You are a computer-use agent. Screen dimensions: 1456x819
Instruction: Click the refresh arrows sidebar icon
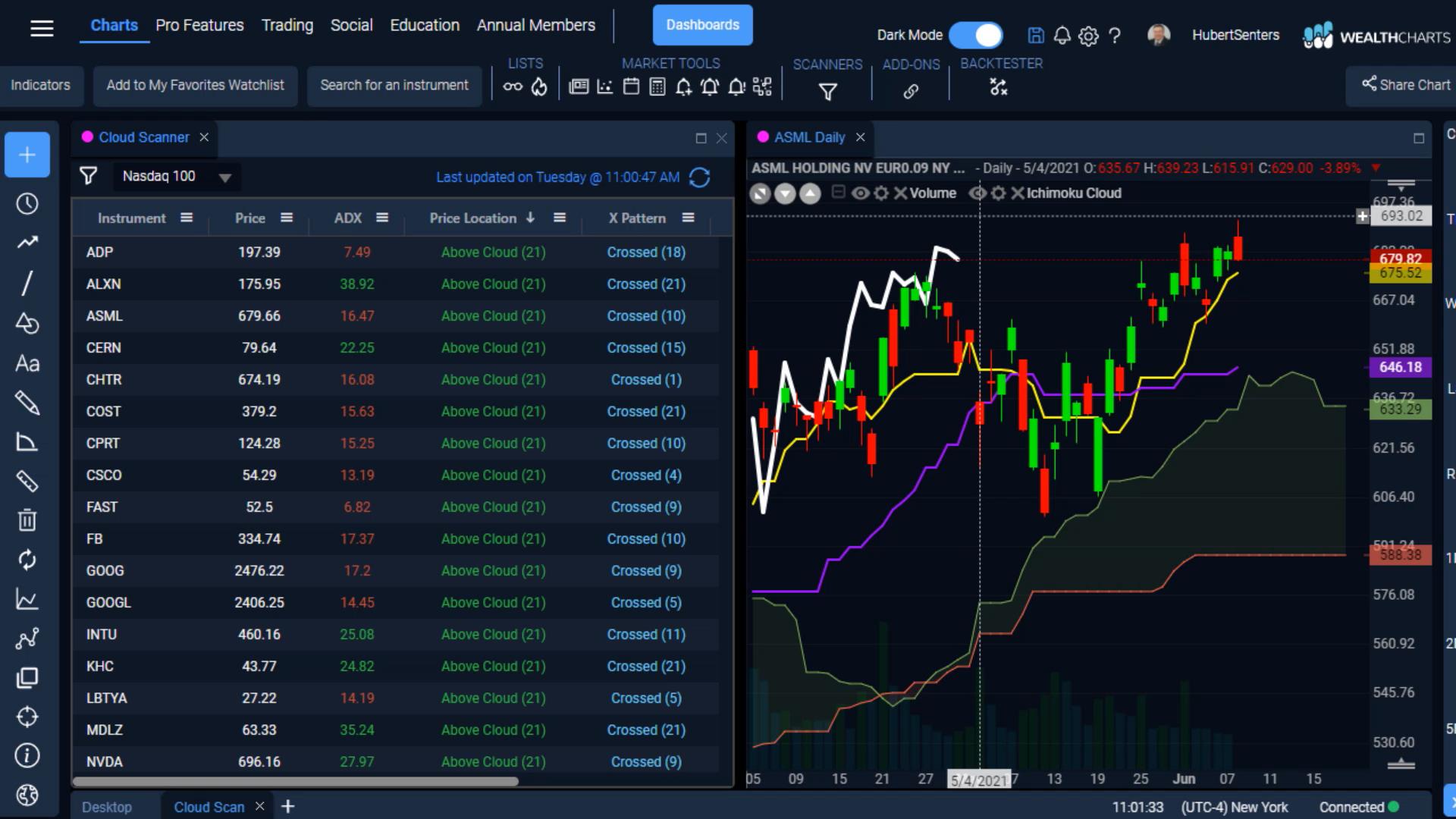point(27,560)
